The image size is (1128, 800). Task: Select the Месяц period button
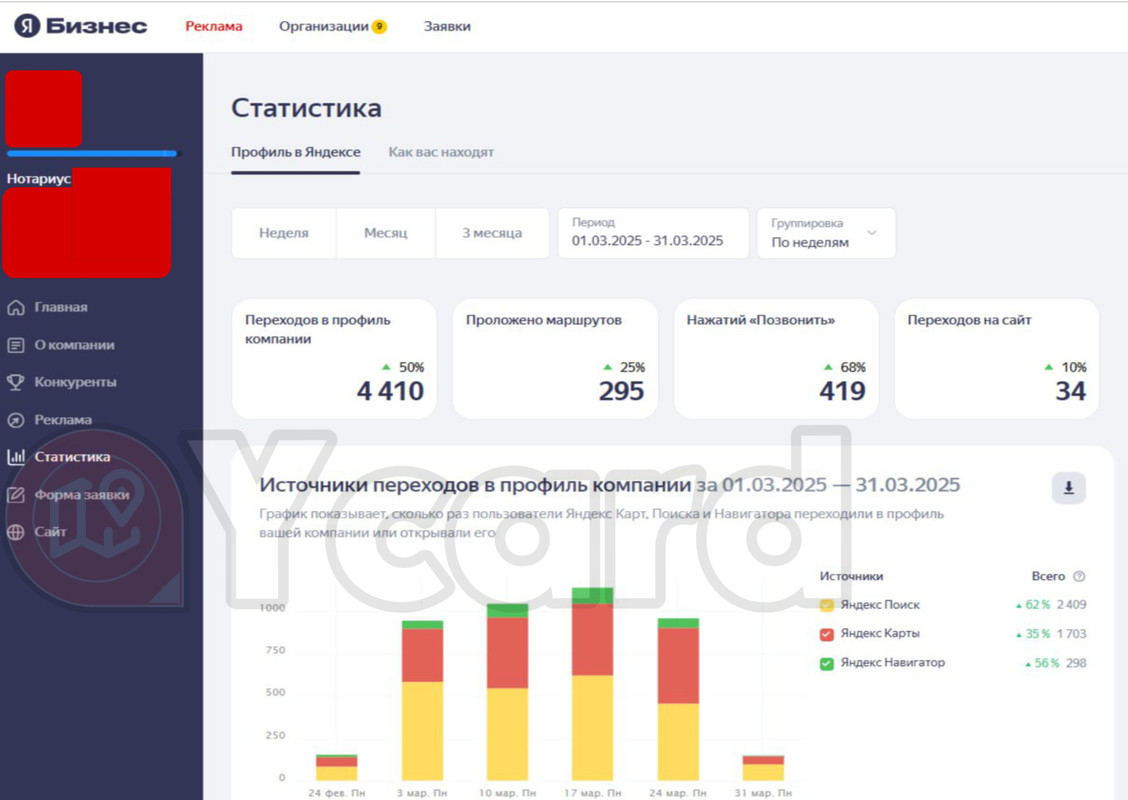click(x=386, y=233)
